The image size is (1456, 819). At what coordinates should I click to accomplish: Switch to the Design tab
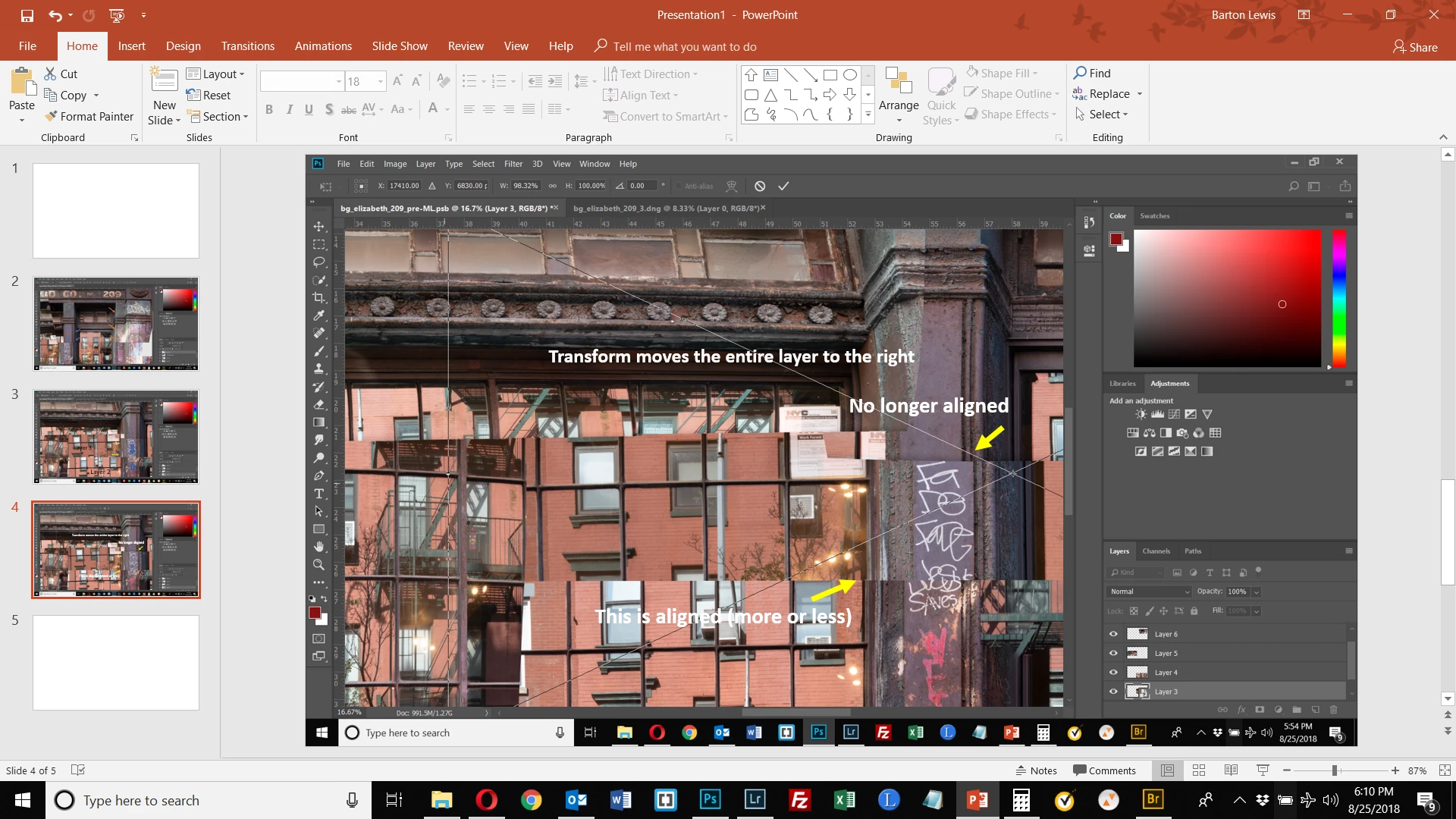point(184,46)
